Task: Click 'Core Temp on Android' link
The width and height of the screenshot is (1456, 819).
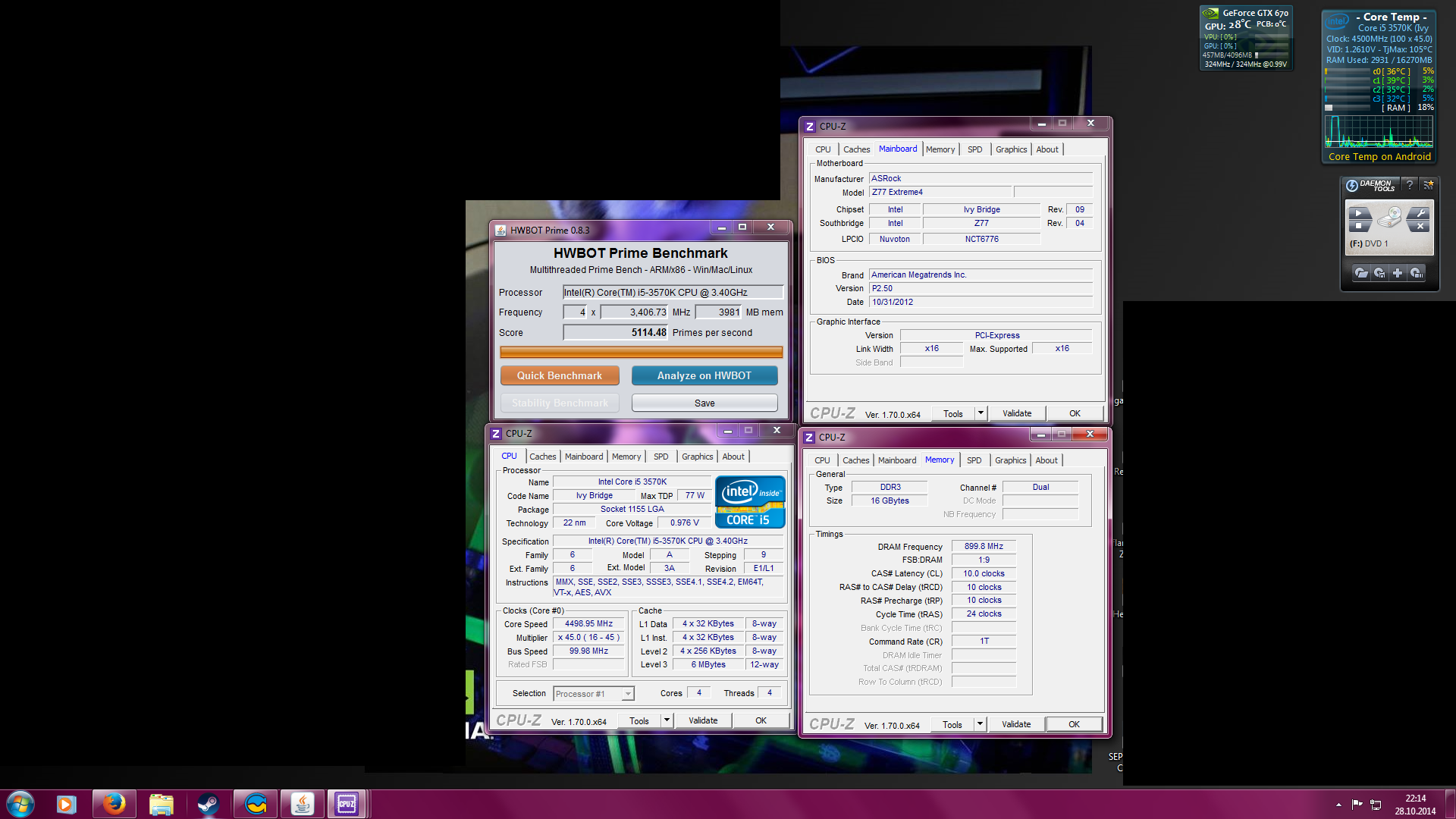Action: [x=1379, y=157]
